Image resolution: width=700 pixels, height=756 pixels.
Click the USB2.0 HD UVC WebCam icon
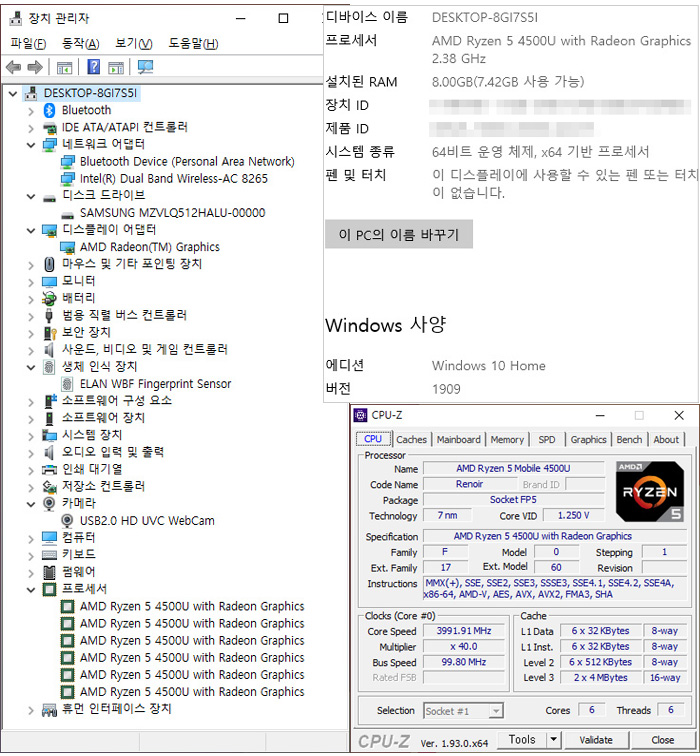tap(68, 521)
